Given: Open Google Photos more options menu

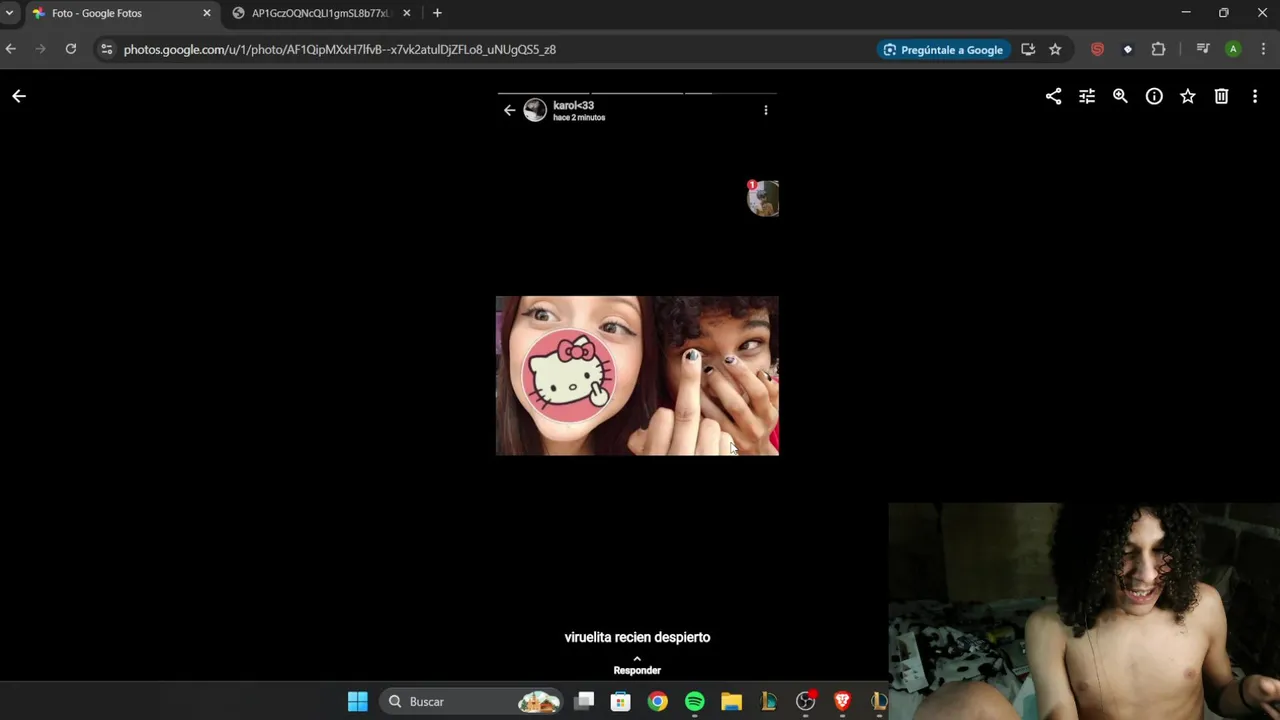Looking at the screenshot, I should tap(1255, 96).
